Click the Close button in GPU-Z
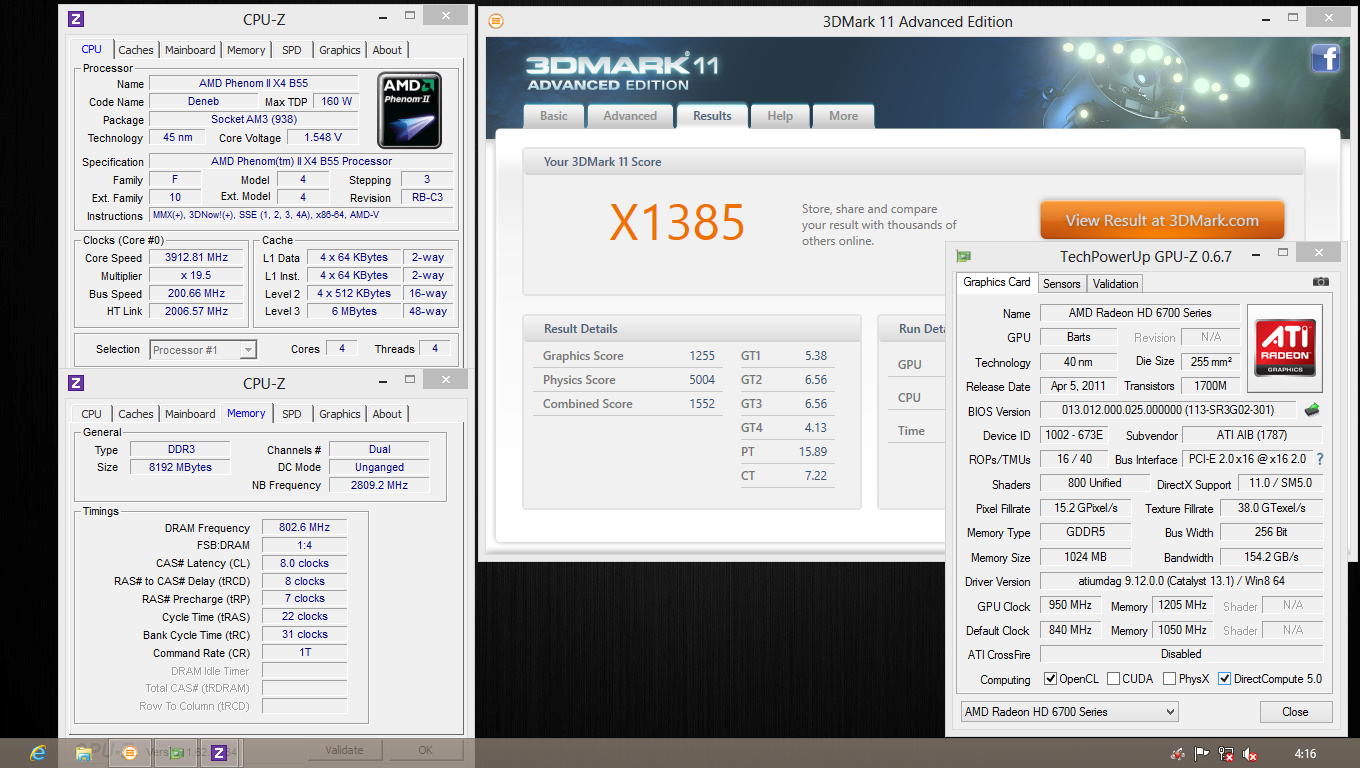Image resolution: width=1360 pixels, height=768 pixels. (x=1295, y=712)
